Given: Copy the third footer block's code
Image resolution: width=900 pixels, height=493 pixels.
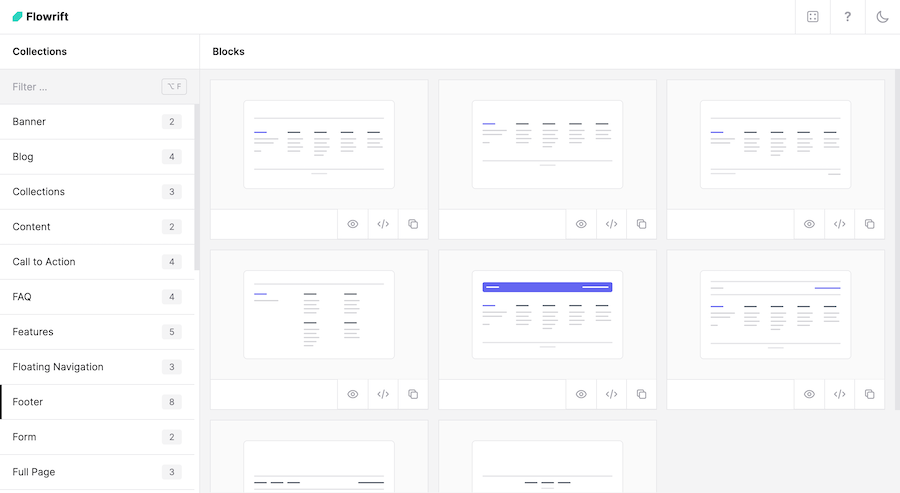Looking at the screenshot, I should click(869, 224).
